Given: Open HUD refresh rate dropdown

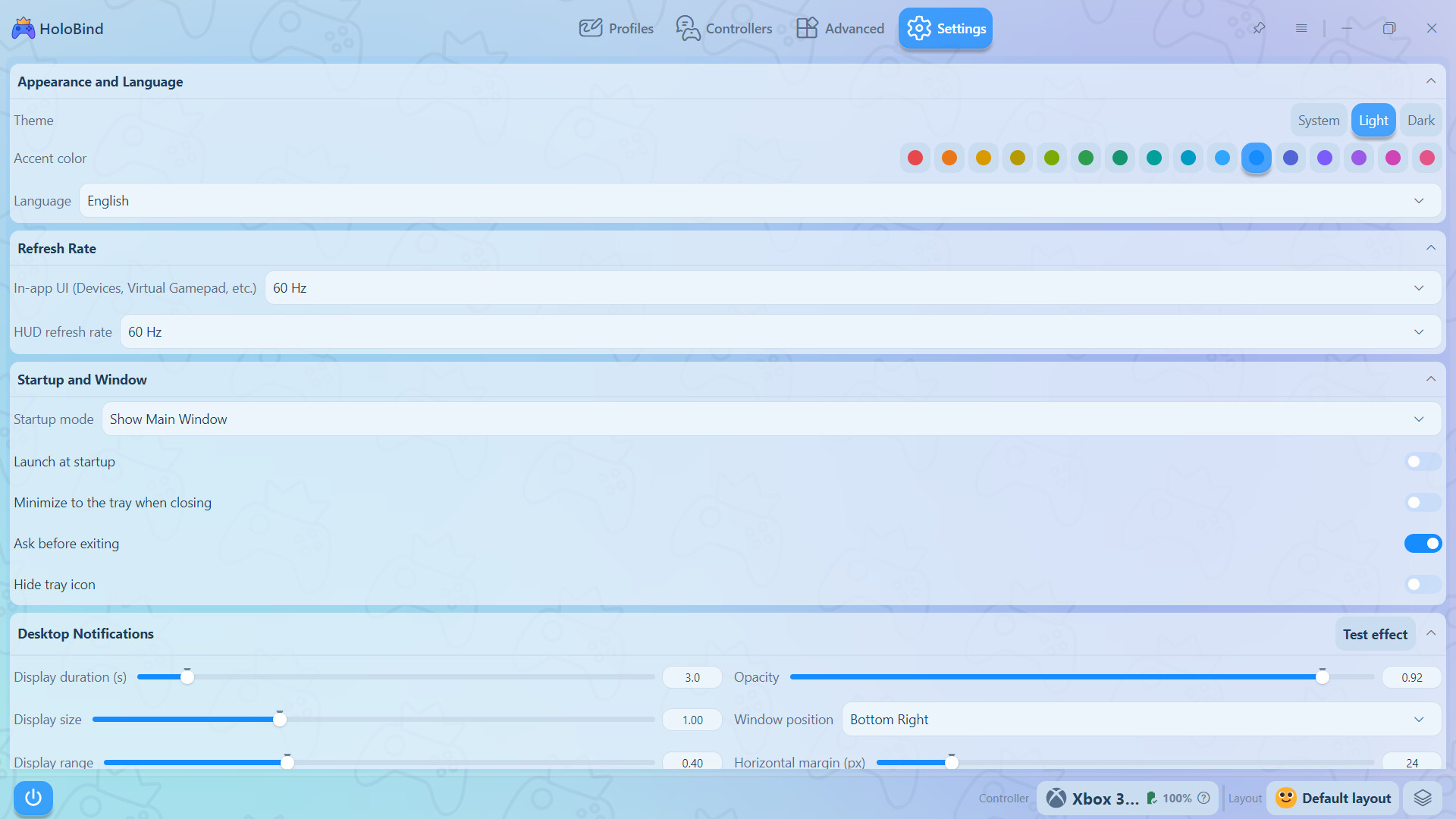Looking at the screenshot, I should click(780, 332).
